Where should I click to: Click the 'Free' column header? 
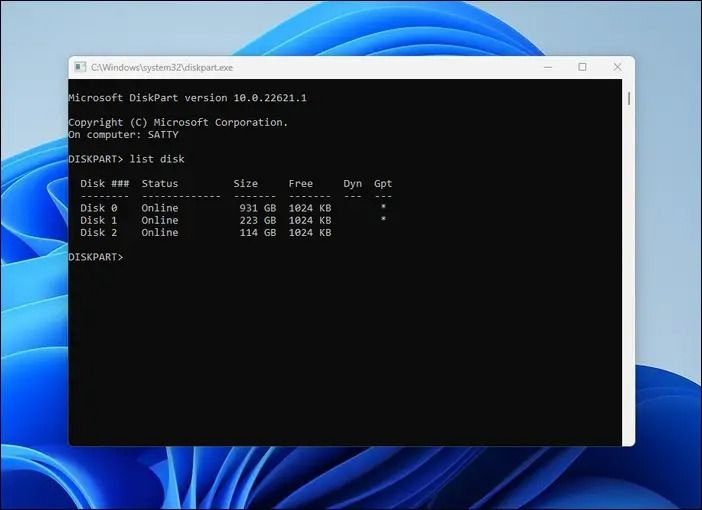pyautogui.click(x=301, y=184)
